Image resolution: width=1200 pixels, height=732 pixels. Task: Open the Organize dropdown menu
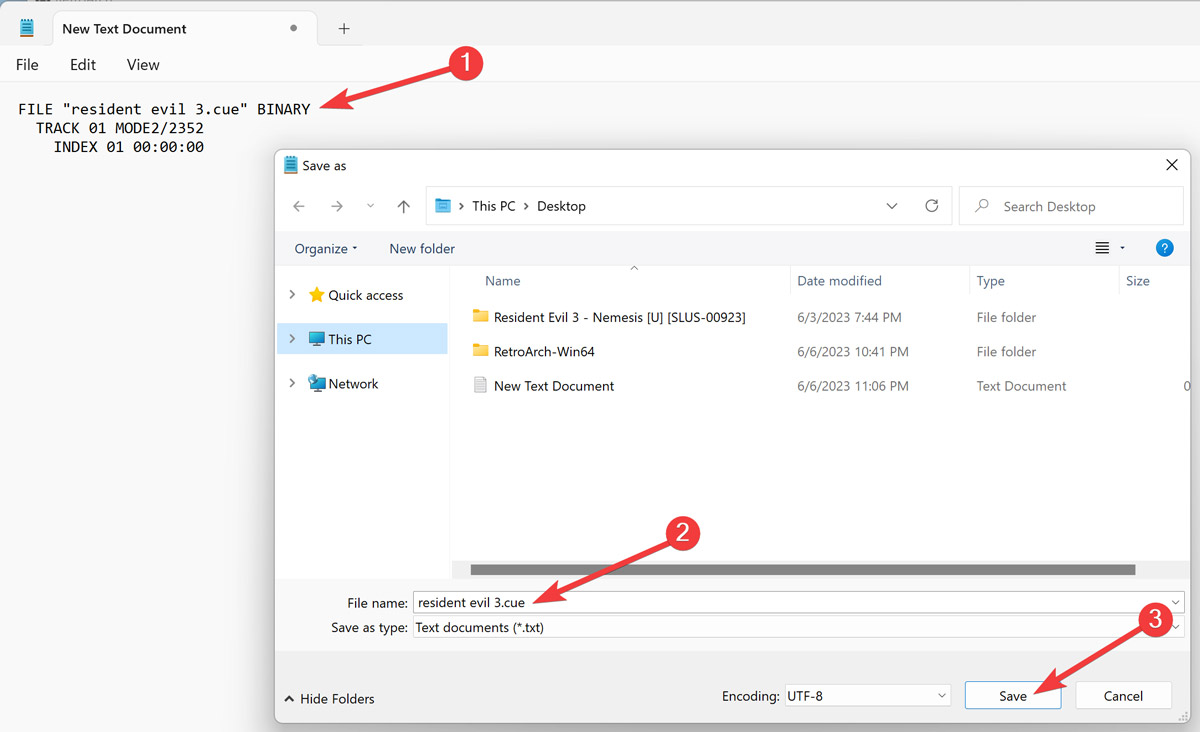325,249
